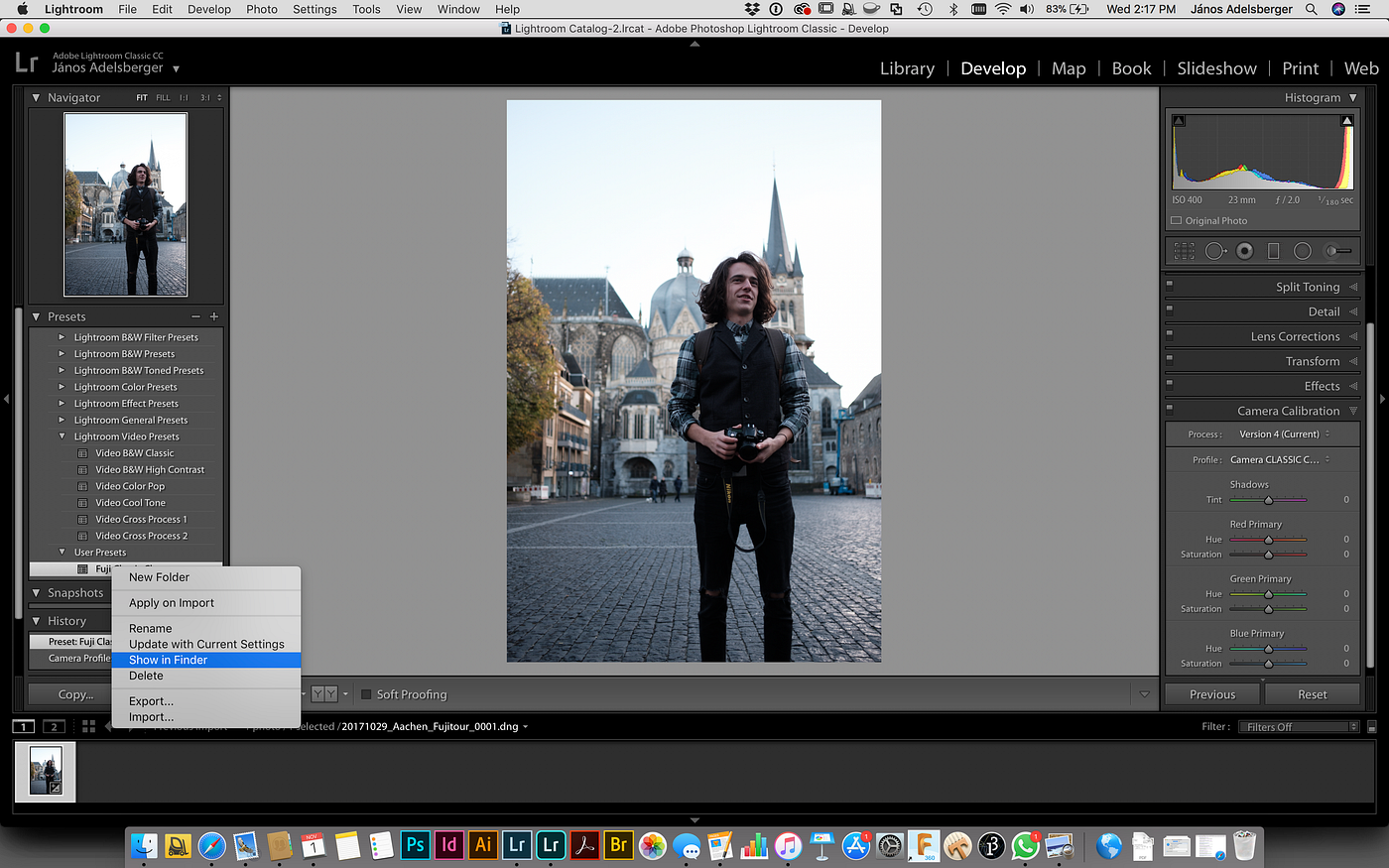The image size is (1389, 868).
Task: Switch to the Library module
Action: [907, 68]
